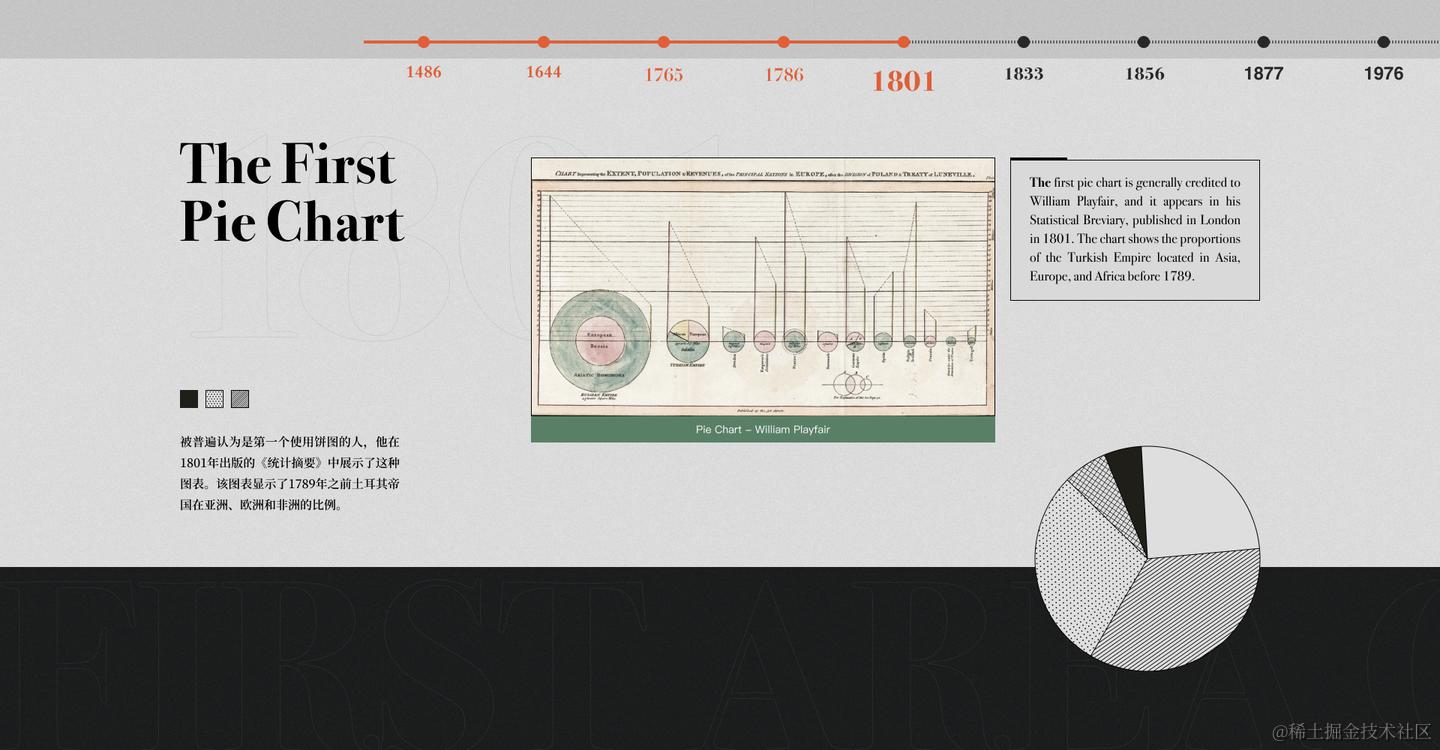Click the Chinese description paragraph
Image resolution: width=1440 pixels, height=750 pixels.
point(290,473)
